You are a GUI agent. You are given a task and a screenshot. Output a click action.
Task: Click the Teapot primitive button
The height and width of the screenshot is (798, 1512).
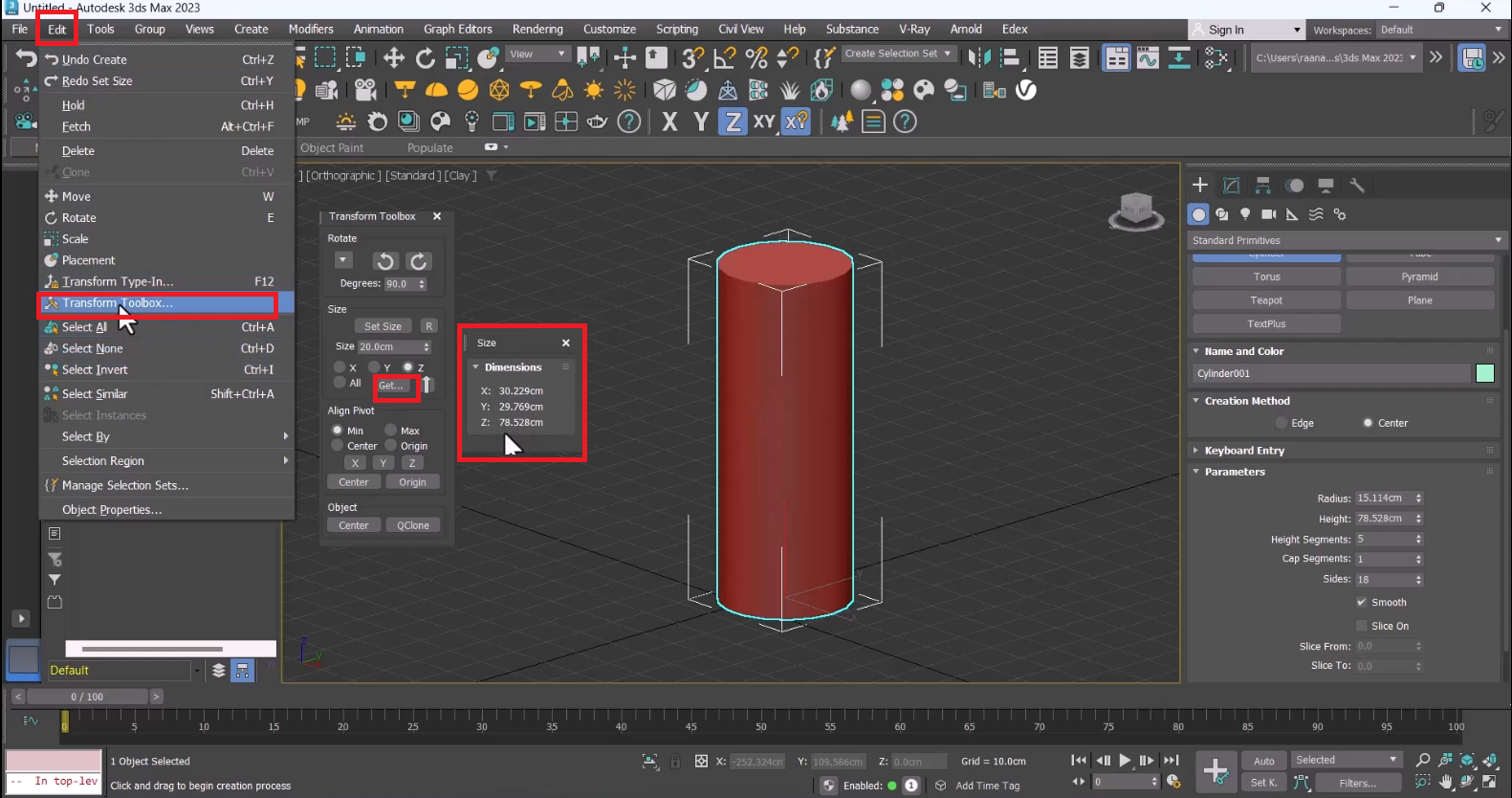(1266, 300)
